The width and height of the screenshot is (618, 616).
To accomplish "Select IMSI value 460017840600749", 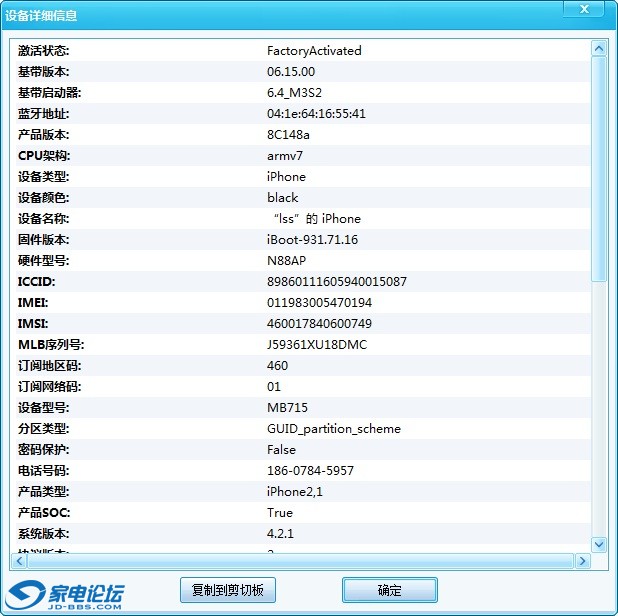I will [x=319, y=324].
